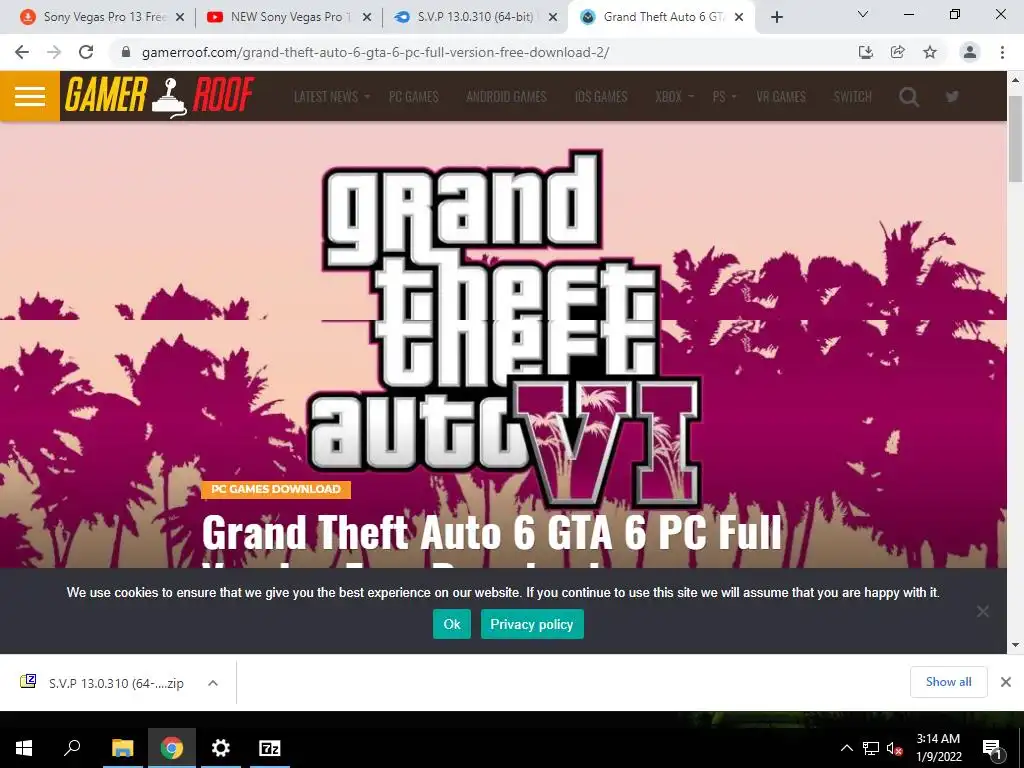The width and height of the screenshot is (1024, 768).
Task: Open the PC Games menu item
Action: pos(413,97)
